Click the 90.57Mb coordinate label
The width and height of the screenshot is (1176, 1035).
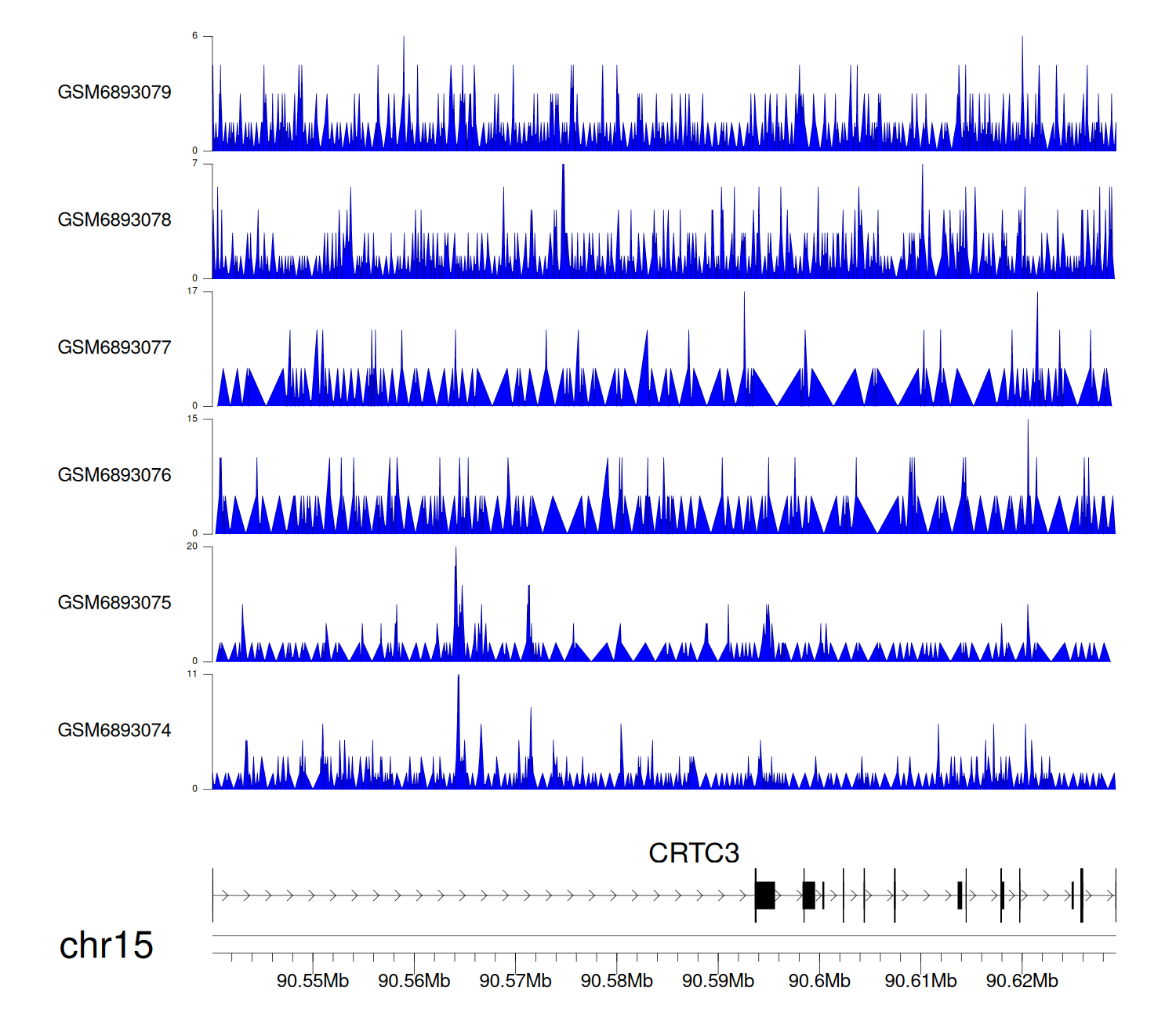(x=515, y=981)
